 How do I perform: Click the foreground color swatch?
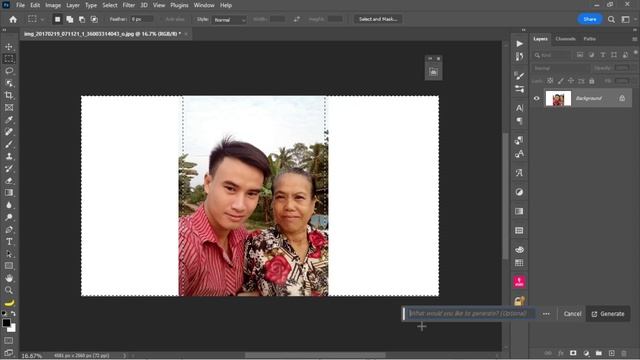(6, 323)
